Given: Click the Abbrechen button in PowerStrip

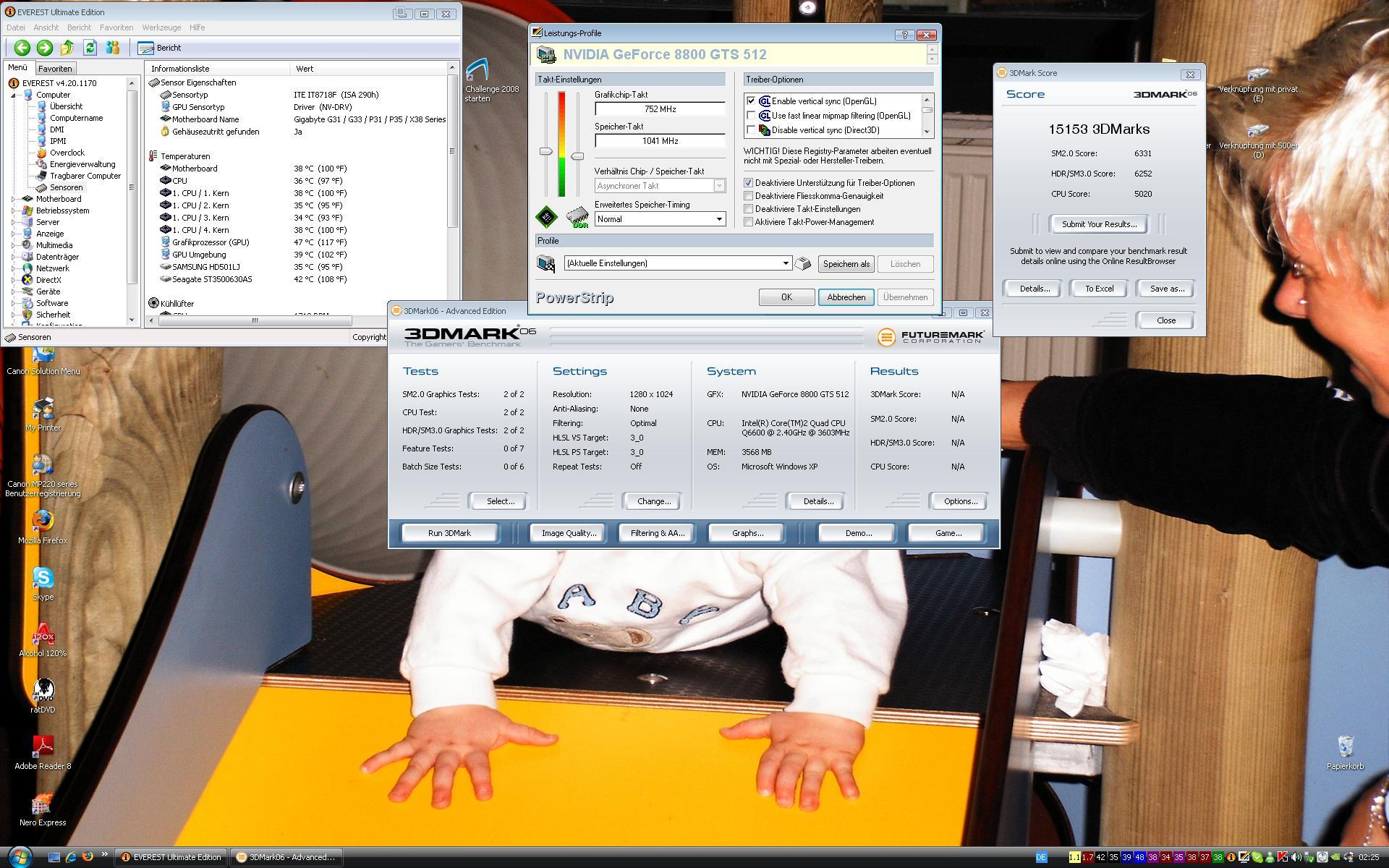Looking at the screenshot, I should coord(846,297).
